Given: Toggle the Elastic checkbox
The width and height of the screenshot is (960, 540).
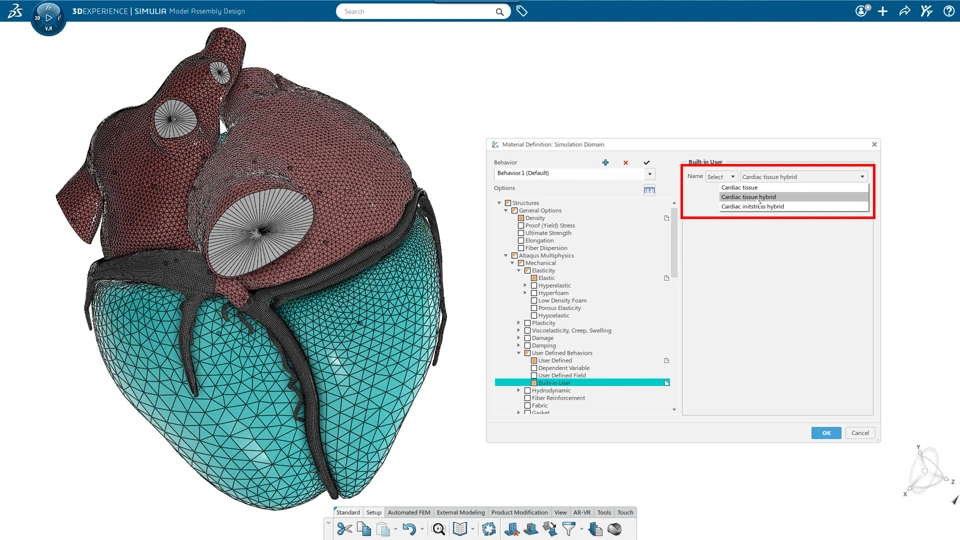Looking at the screenshot, I should [x=534, y=278].
